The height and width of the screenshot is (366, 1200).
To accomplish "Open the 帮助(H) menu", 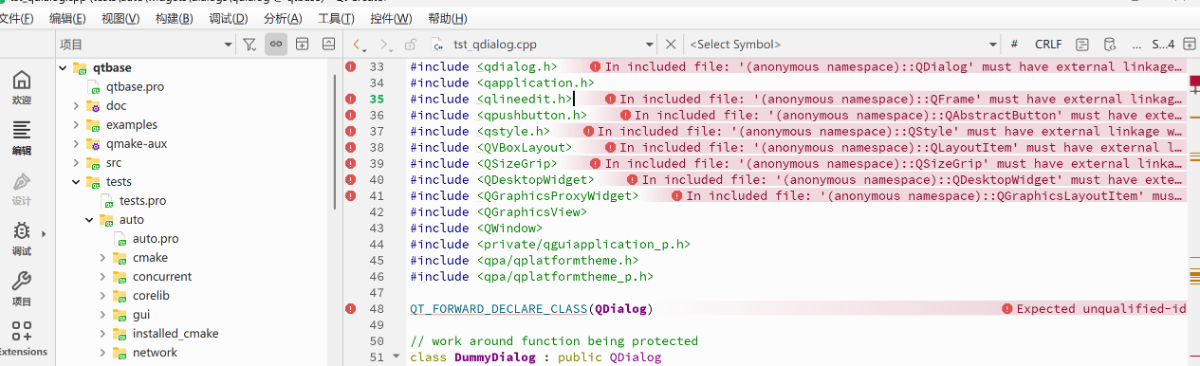I will (x=446, y=19).
